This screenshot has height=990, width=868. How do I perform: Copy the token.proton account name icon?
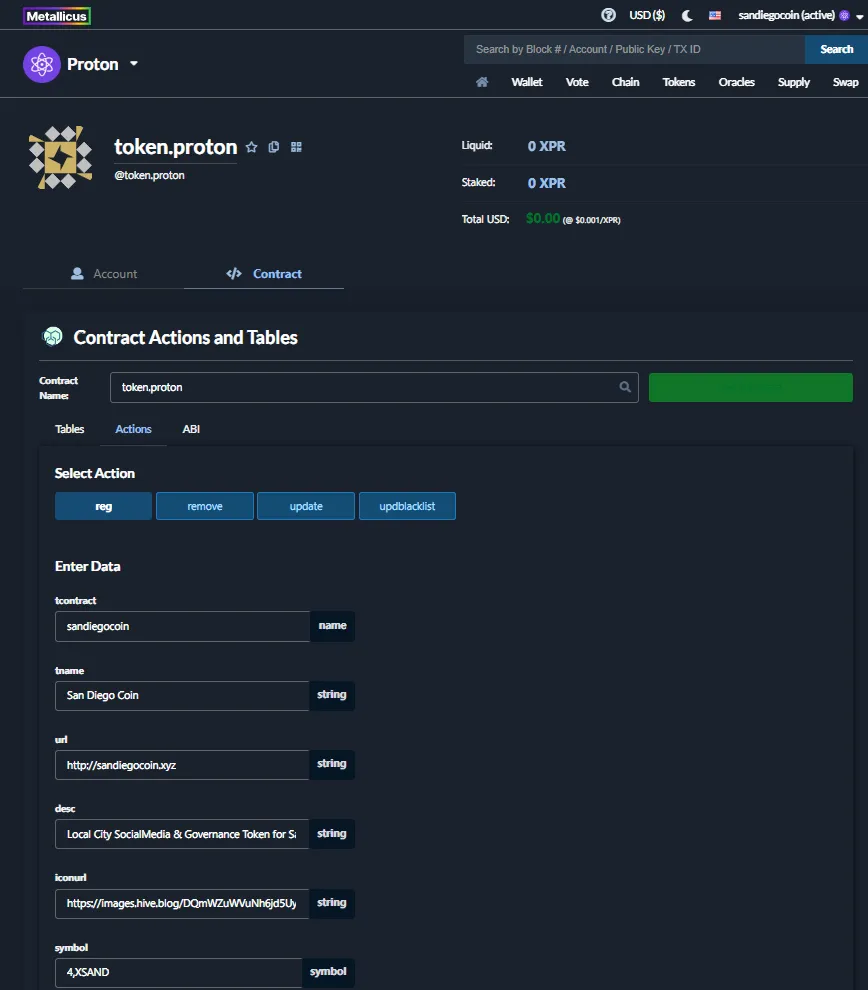click(x=273, y=147)
